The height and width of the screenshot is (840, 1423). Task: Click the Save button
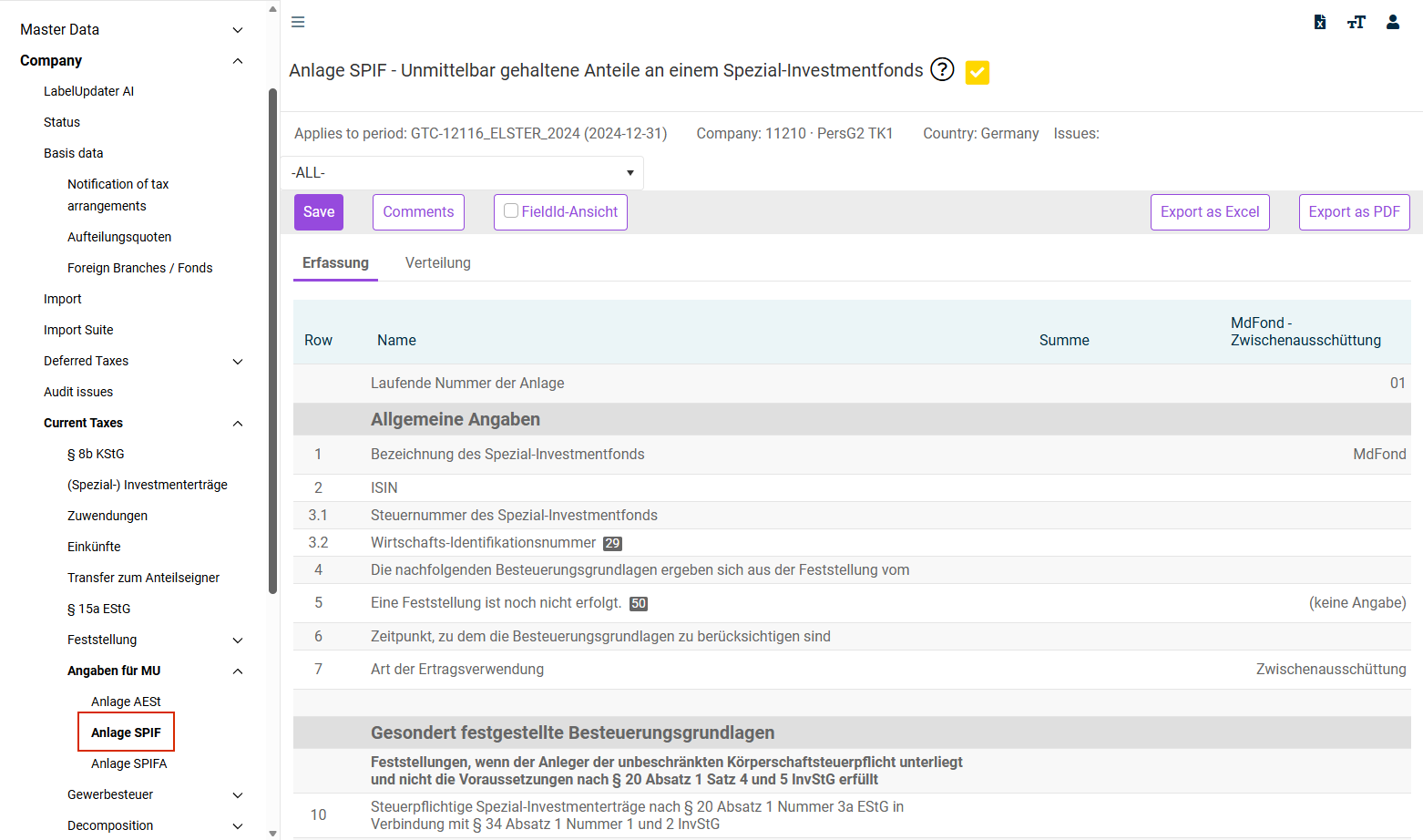coord(319,211)
